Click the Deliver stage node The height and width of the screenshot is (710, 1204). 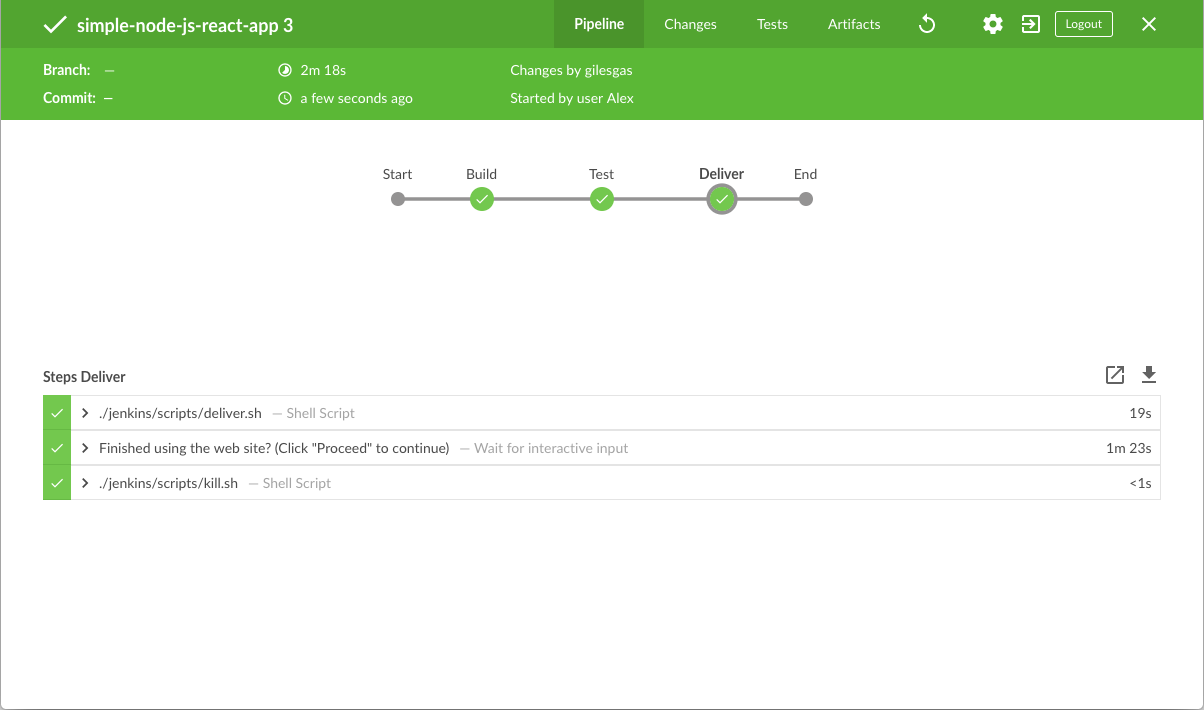[721, 199]
